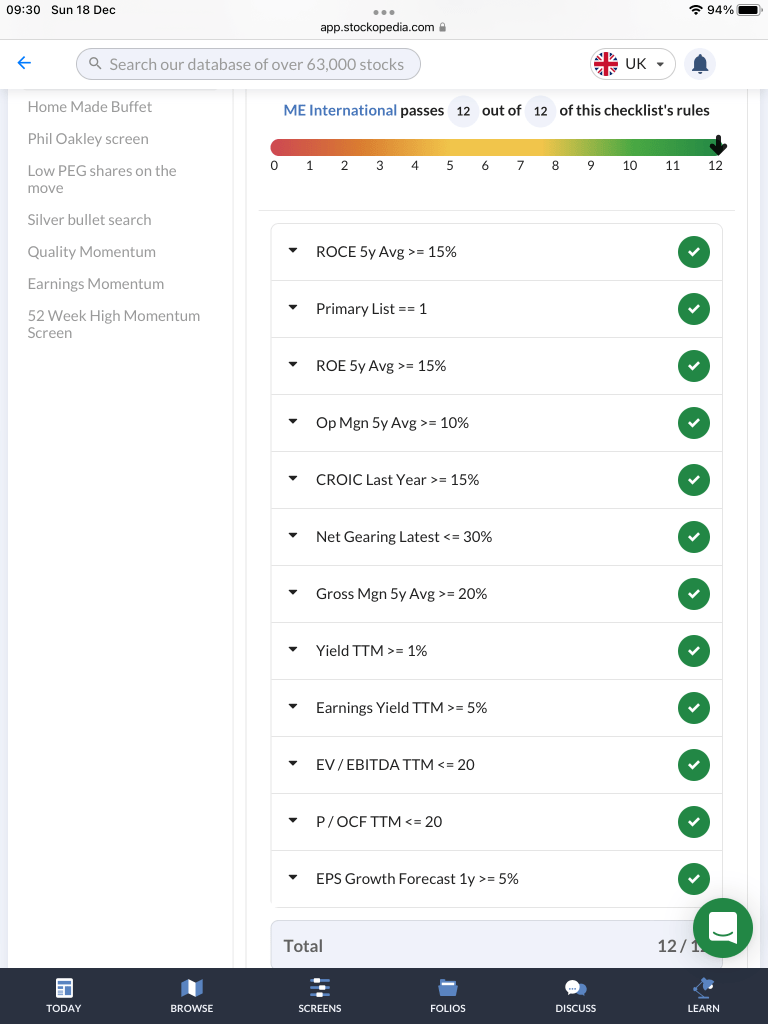This screenshot has height=1024, width=768.
Task: Click the Net Gearing Latest green checkmark
Action: pos(693,537)
